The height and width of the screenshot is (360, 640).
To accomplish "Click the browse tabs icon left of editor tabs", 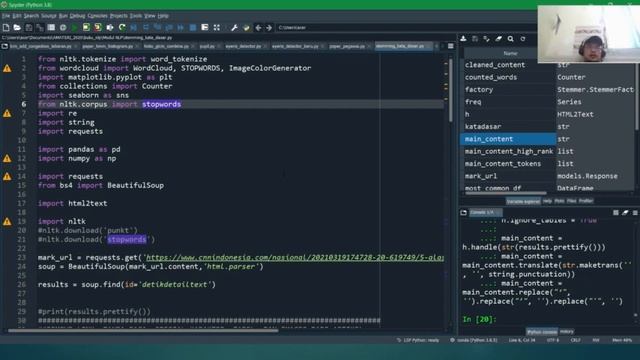I will click(5, 46).
